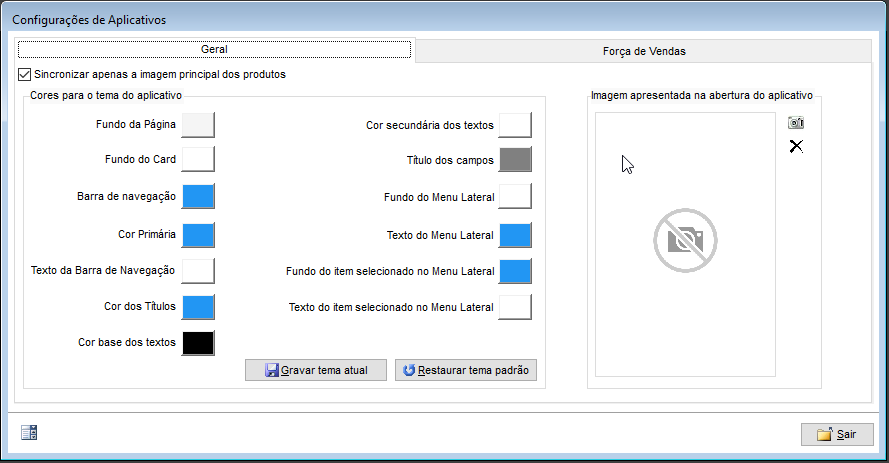Exit using the Sair button

click(837, 434)
